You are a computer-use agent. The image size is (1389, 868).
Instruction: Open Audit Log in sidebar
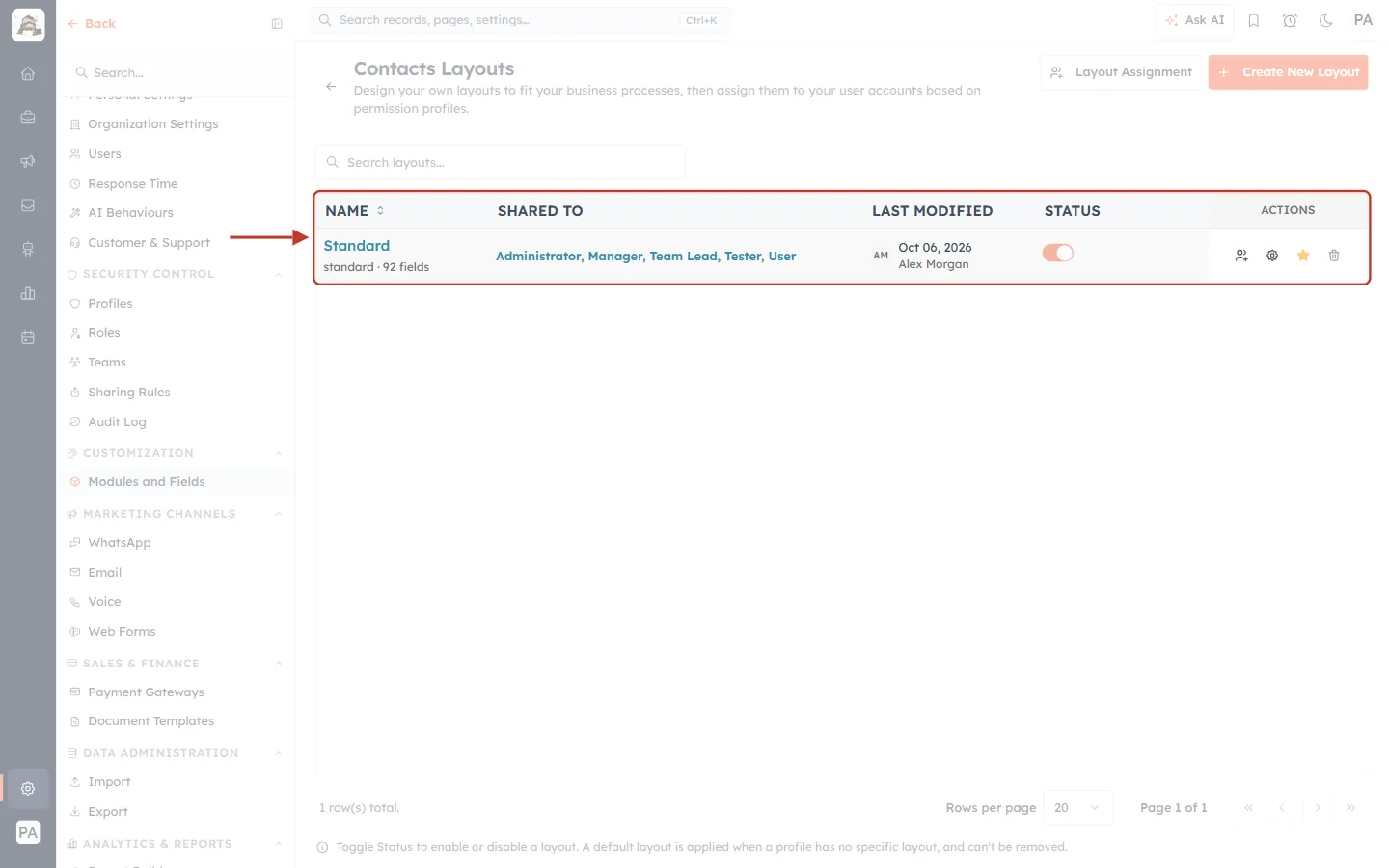pos(117,422)
